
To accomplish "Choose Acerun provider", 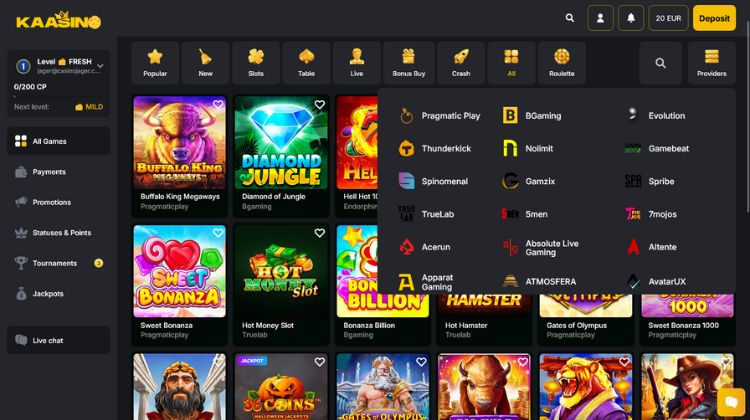I will click(x=424, y=247).
